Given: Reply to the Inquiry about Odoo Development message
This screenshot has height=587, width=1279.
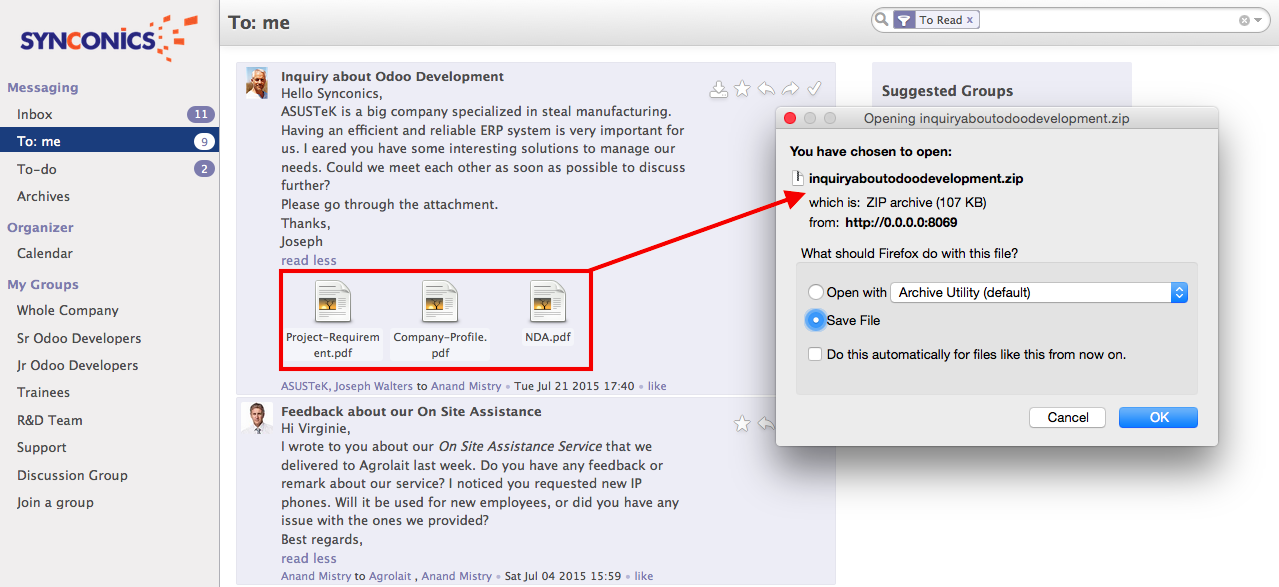Looking at the screenshot, I should pos(766,89).
